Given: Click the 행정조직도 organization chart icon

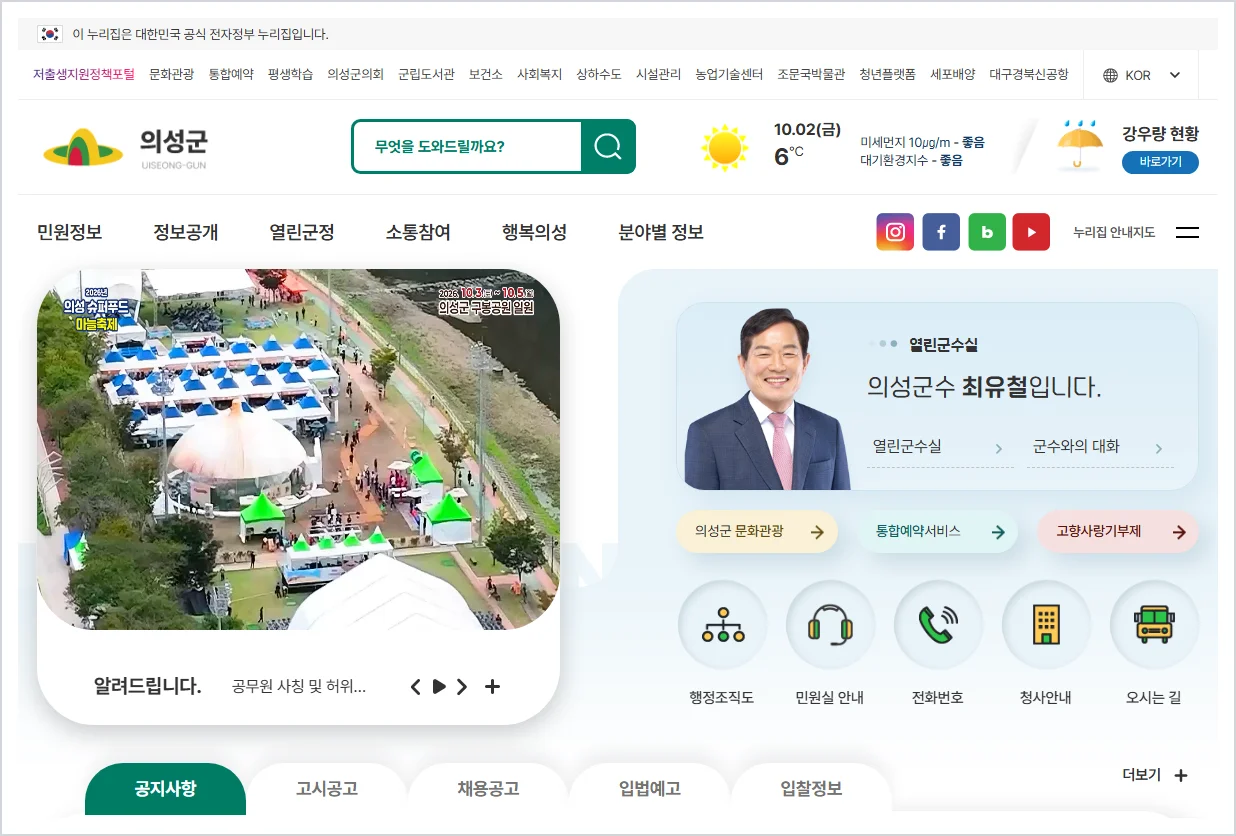Looking at the screenshot, I should 723,625.
